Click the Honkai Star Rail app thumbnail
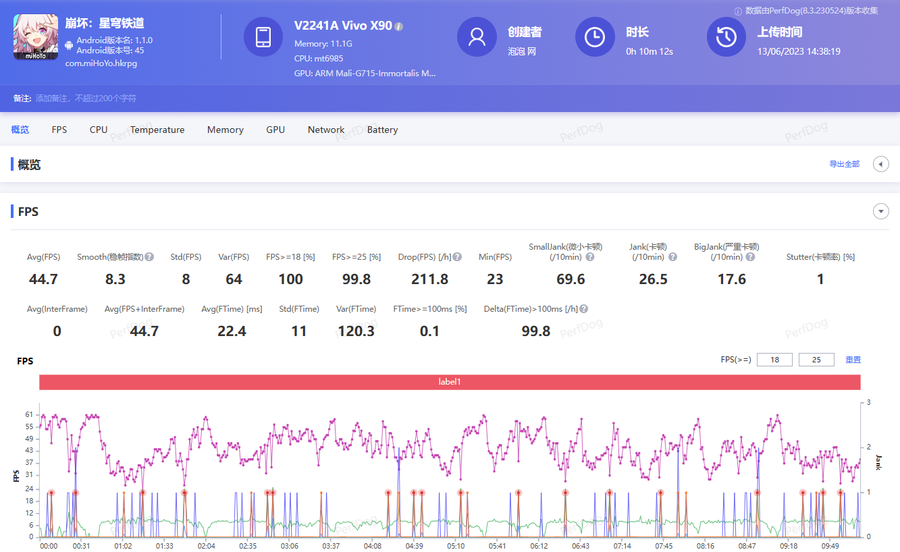 point(36,37)
